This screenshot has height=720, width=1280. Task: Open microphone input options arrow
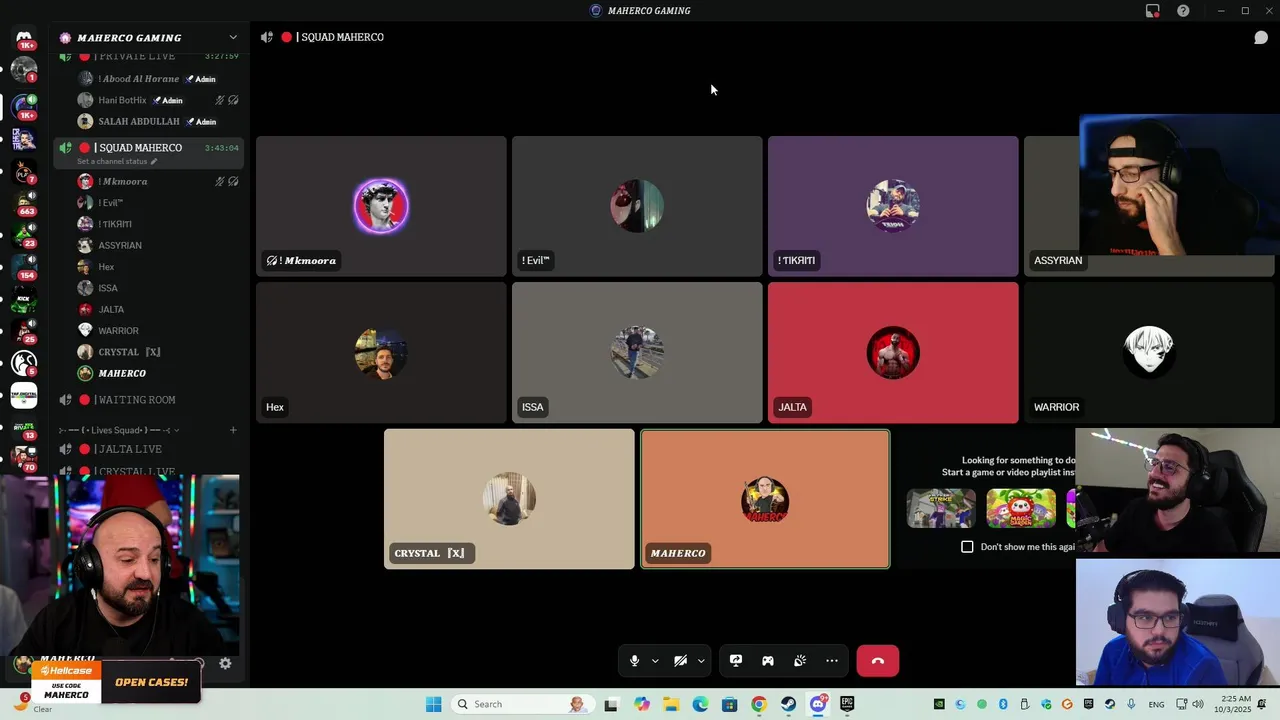655,661
